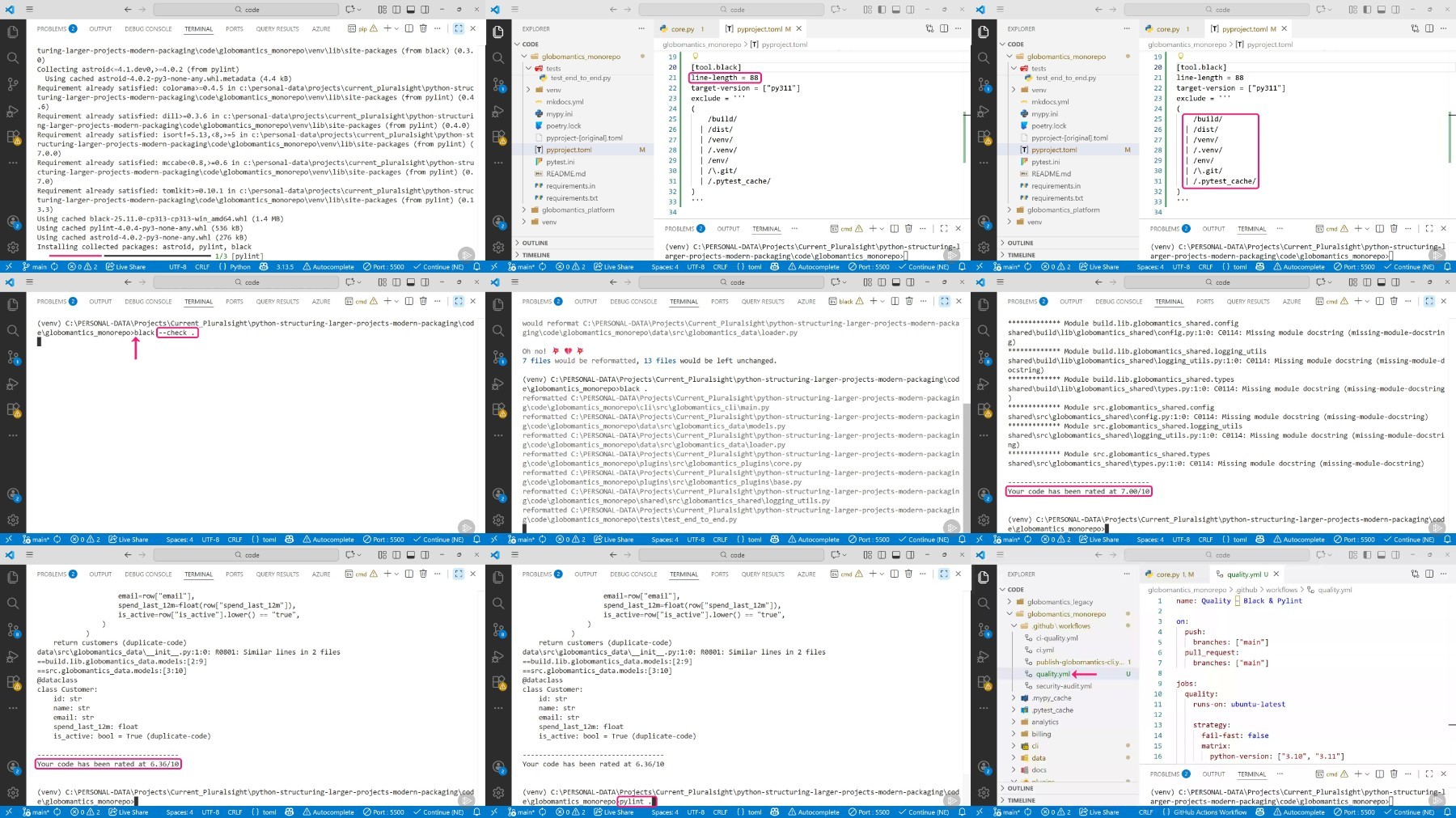Click notifications bell in quality.yml window status bar
1456x818 pixels.
click(x=1447, y=812)
